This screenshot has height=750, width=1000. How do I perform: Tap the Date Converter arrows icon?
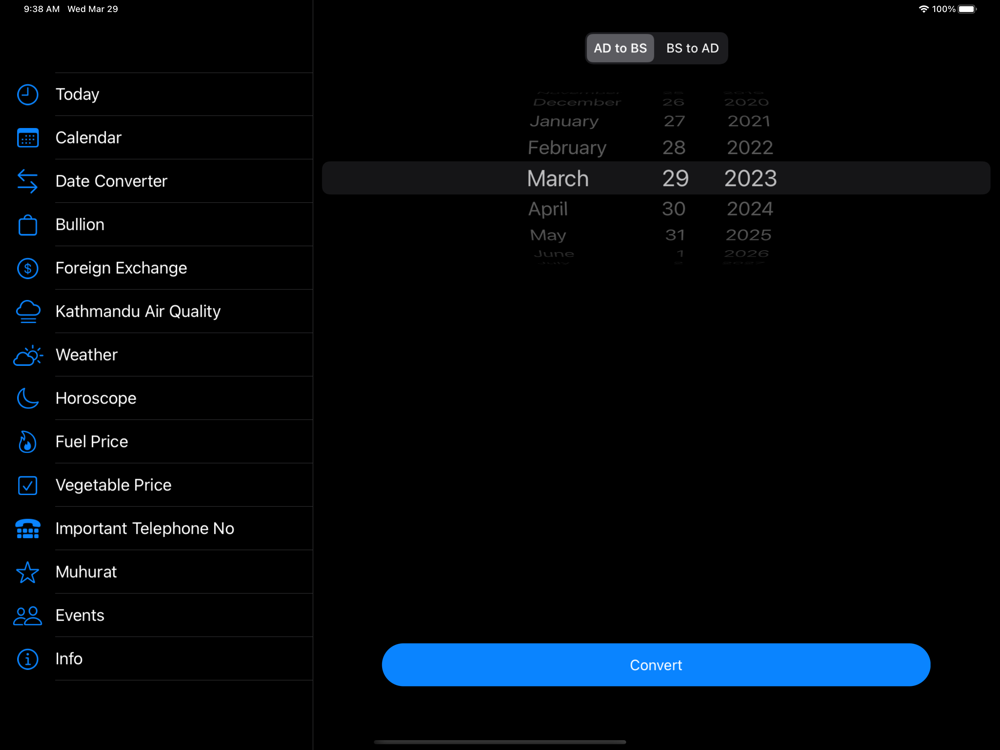27,181
